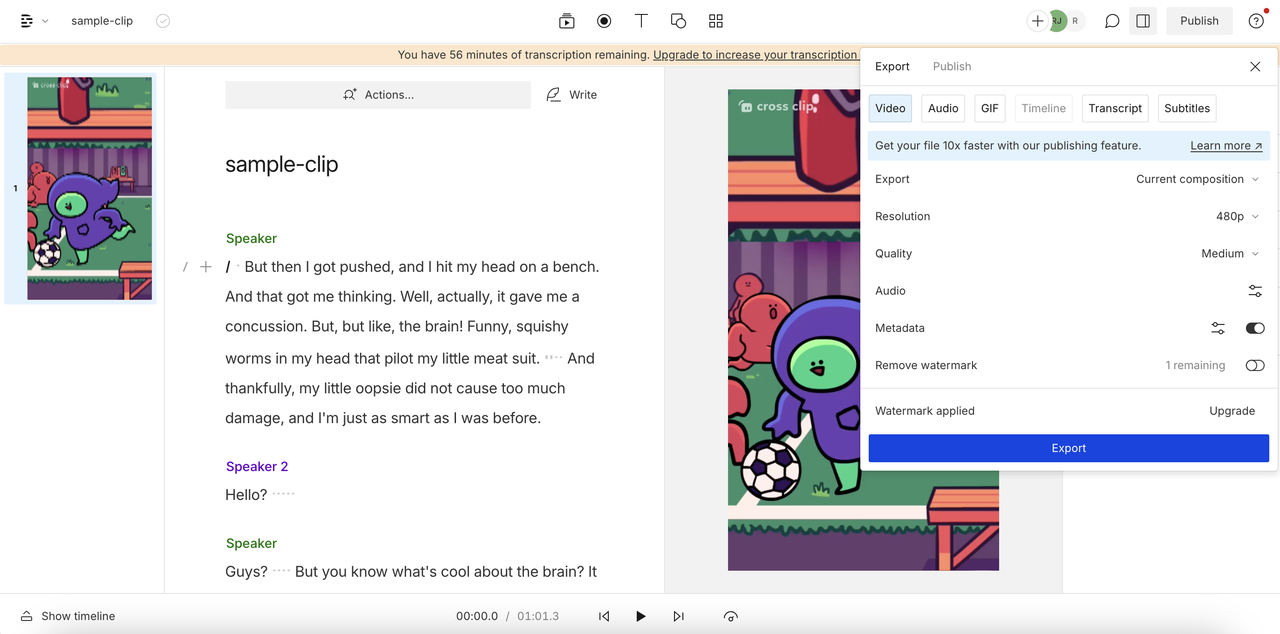This screenshot has width=1280, height=634.
Task: Click the Upgrade link beside Watermark applied
Action: point(1232,411)
